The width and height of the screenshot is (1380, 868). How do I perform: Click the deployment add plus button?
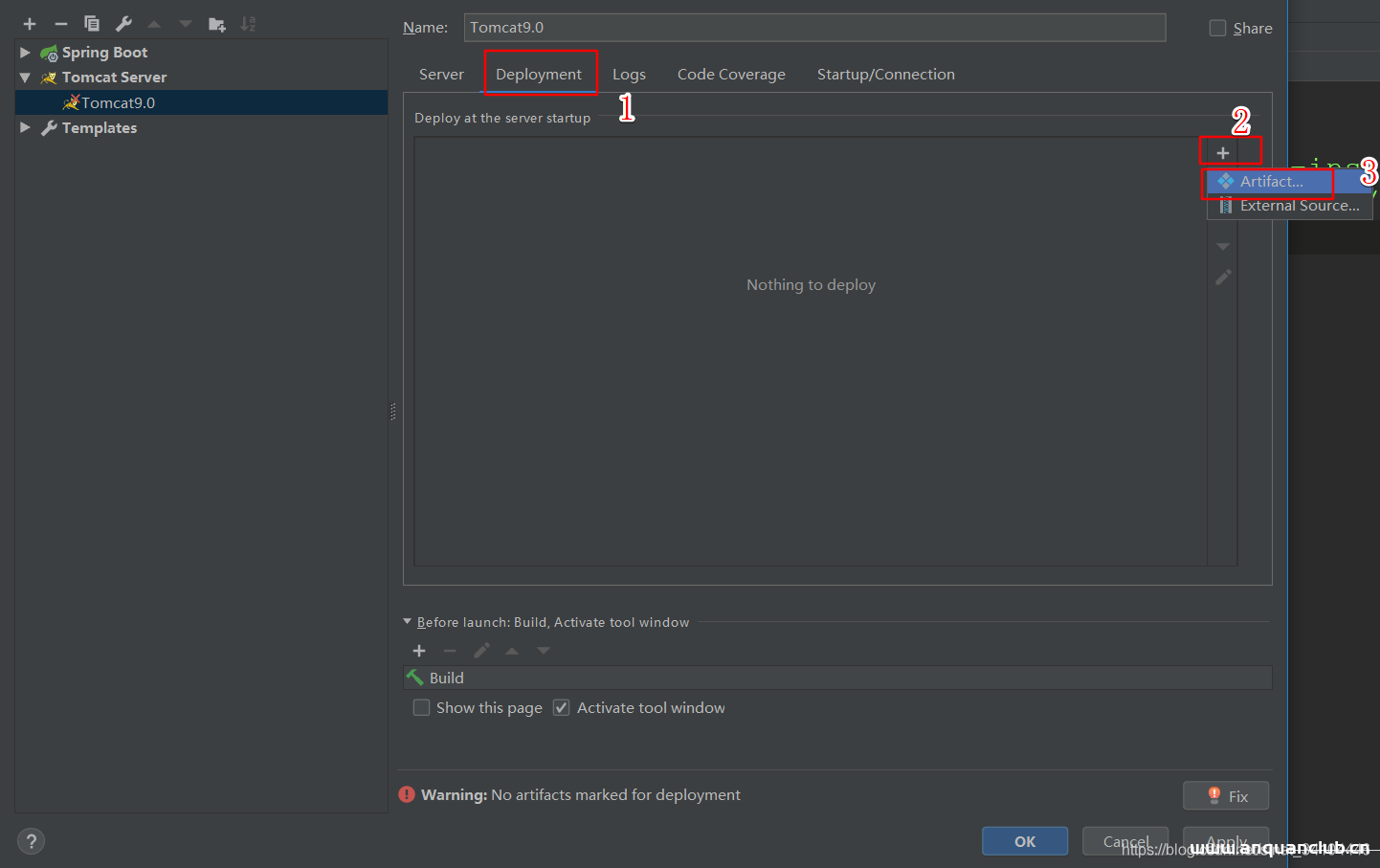click(x=1222, y=153)
